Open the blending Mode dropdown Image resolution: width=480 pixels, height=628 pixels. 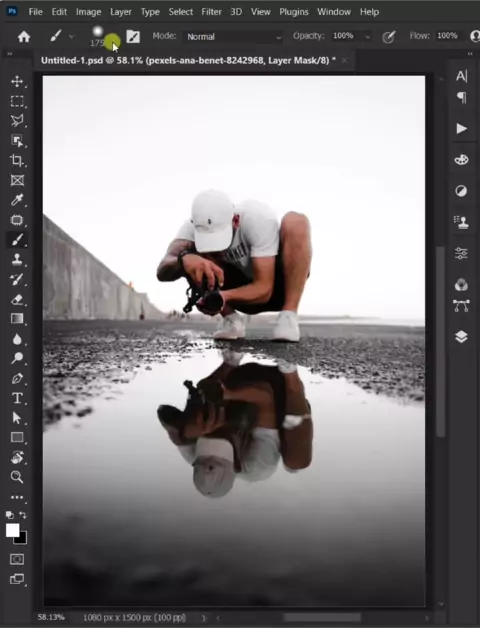click(x=234, y=37)
